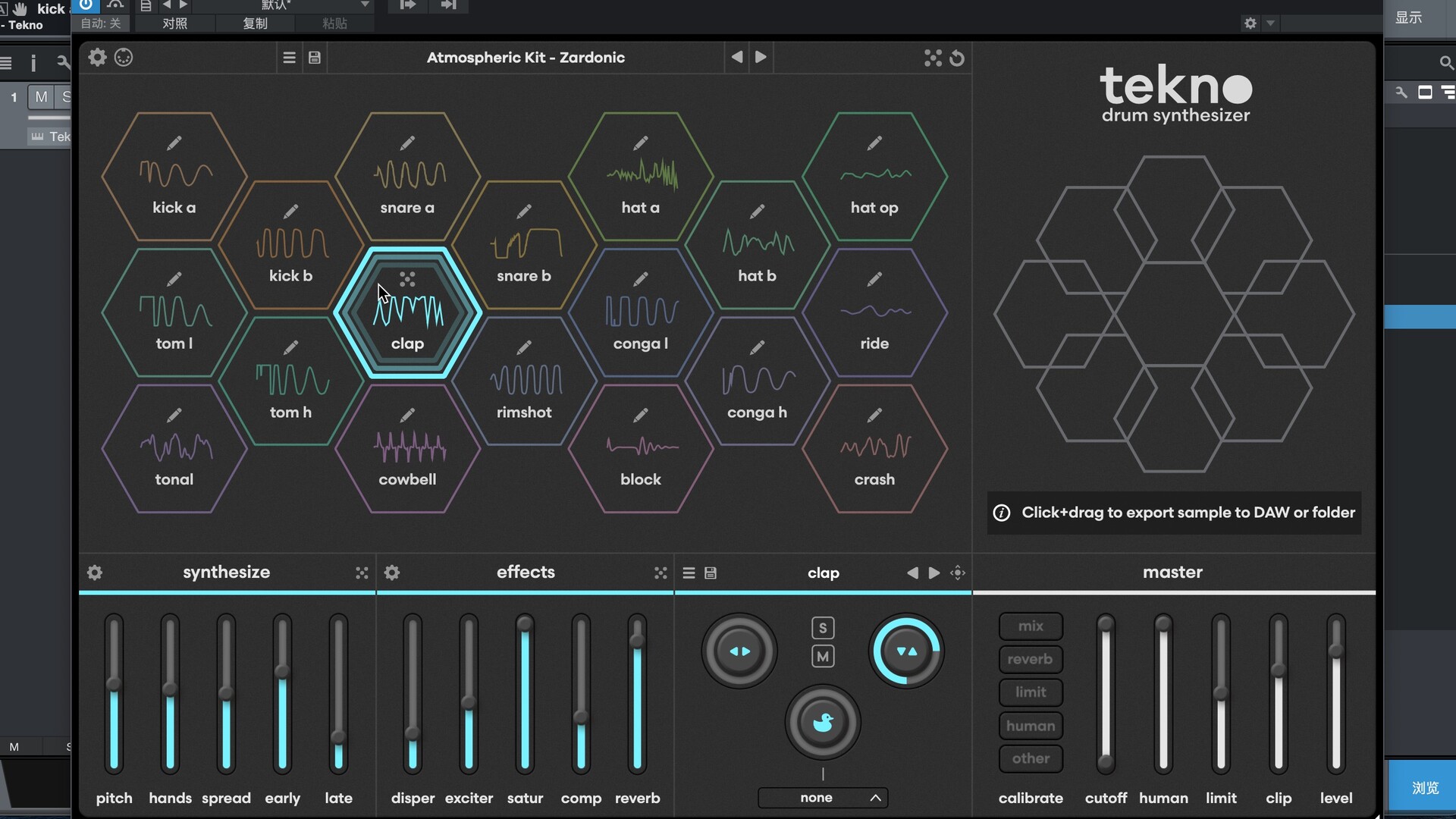Open the host preset dropdown 默认
The height and width of the screenshot is (819, 1456).
point(282,5)
